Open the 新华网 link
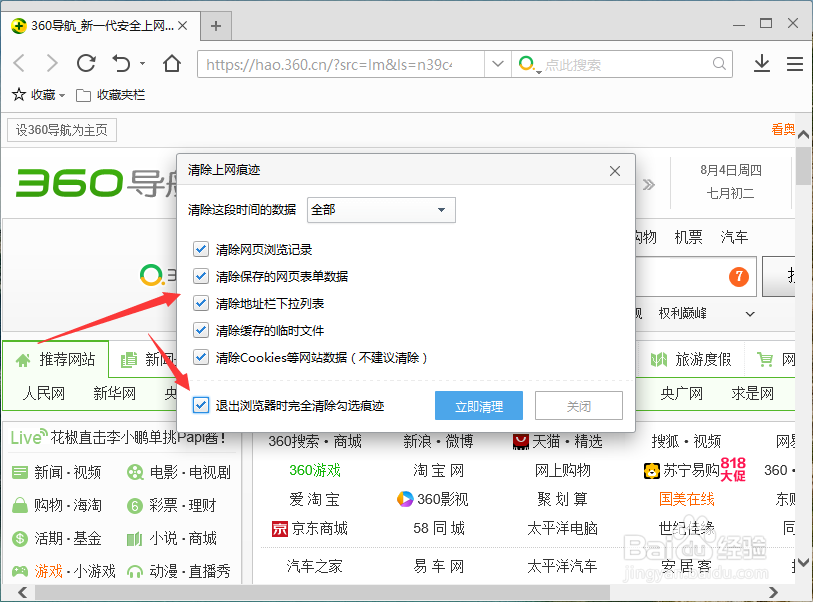Viewport: 813px width, 602px height. pyautogui.click(x=115, y=394)
